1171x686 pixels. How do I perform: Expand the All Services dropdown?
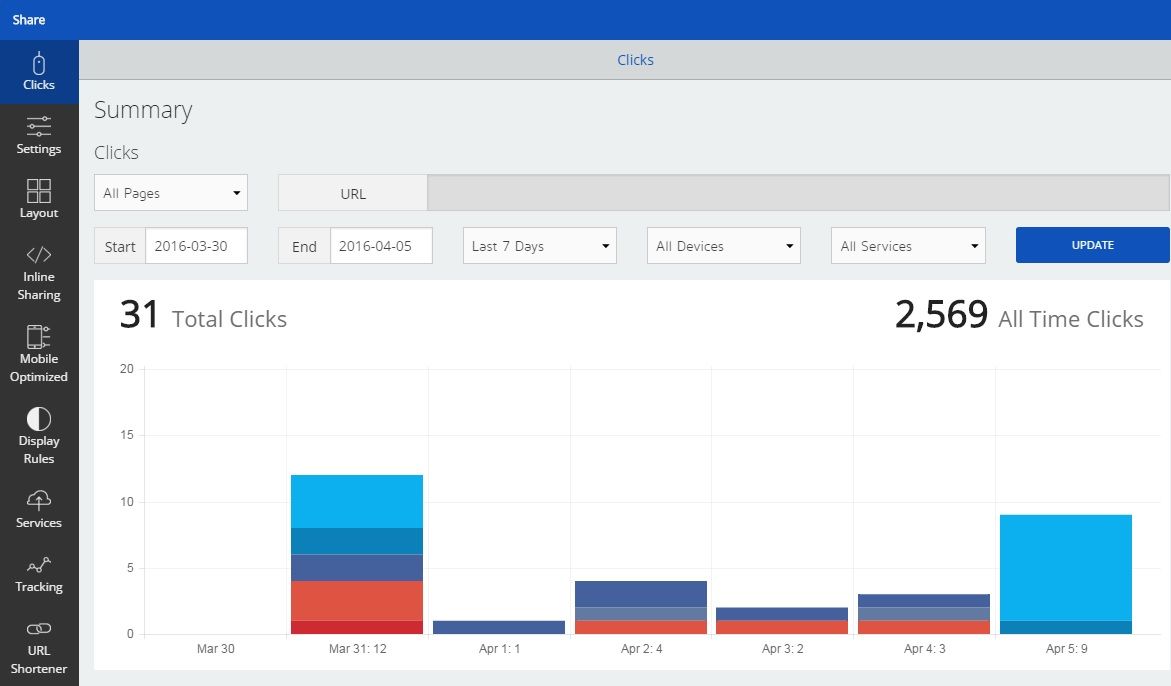(x=907, y=246)
